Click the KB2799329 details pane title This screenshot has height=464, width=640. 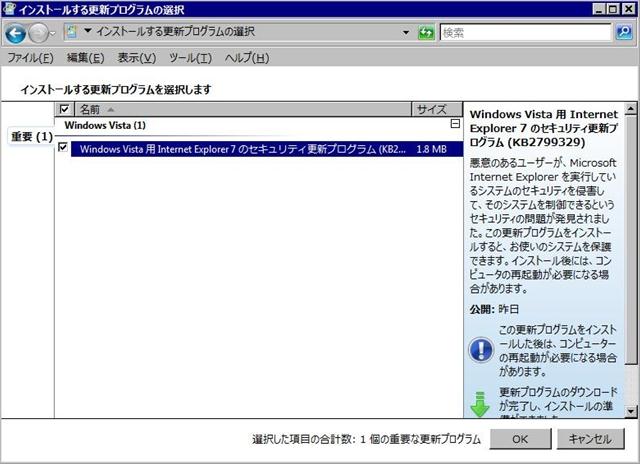coord(543,128)
